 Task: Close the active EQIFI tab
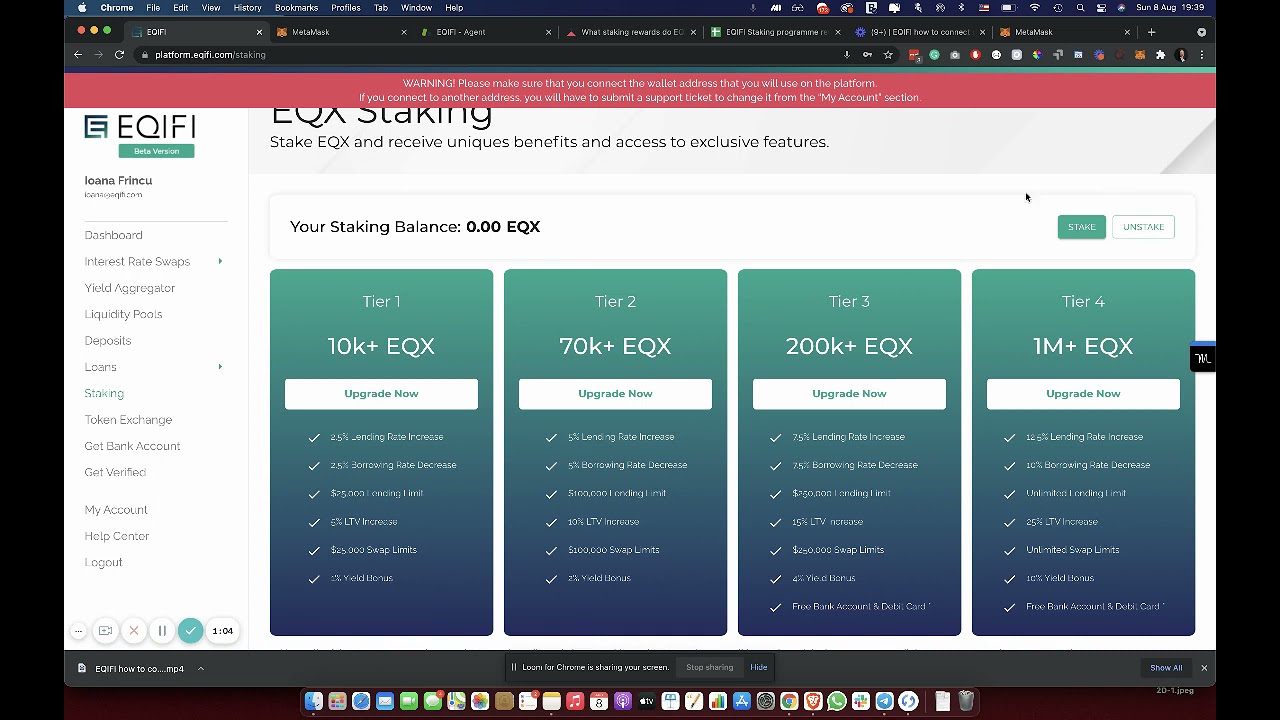[x=259, y=32]
